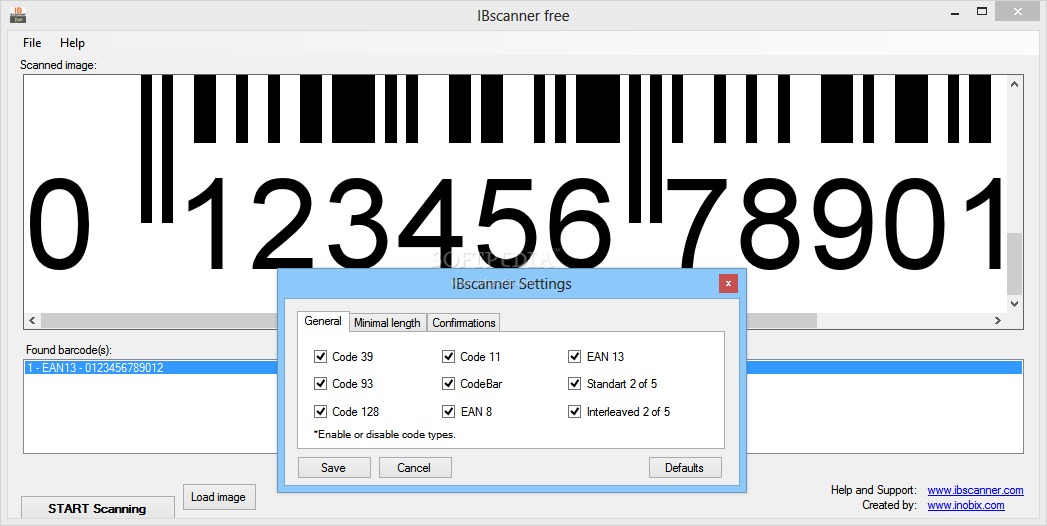This screenshot has height=526, width=1047.
Task: Maximize the IBscanner free window
Action: [x=982, y=11]
